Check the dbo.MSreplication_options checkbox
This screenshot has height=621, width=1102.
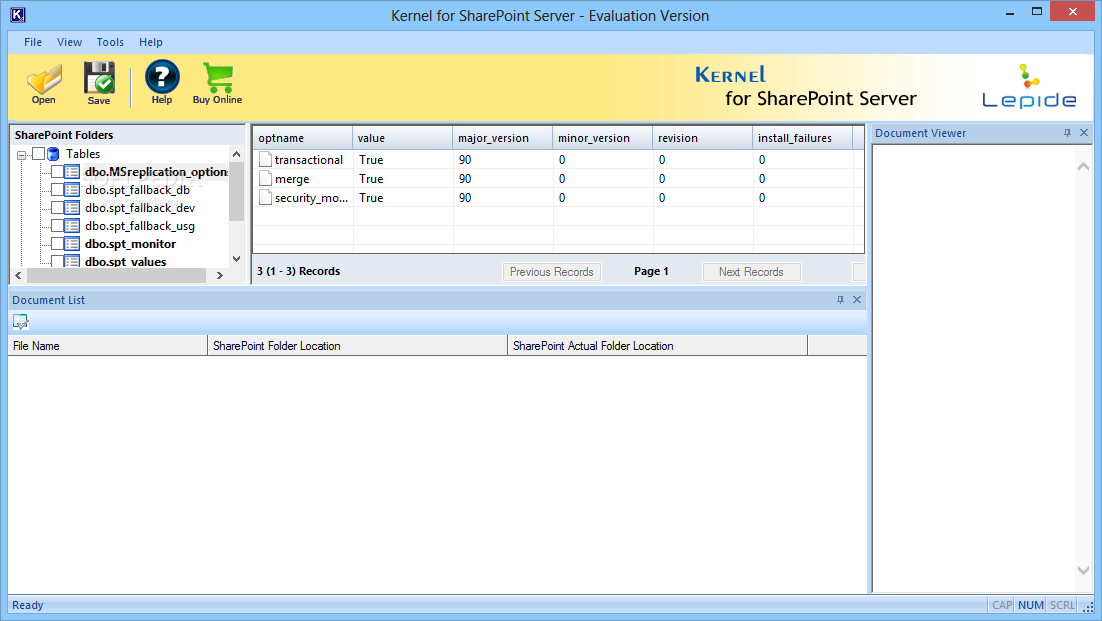57,171
